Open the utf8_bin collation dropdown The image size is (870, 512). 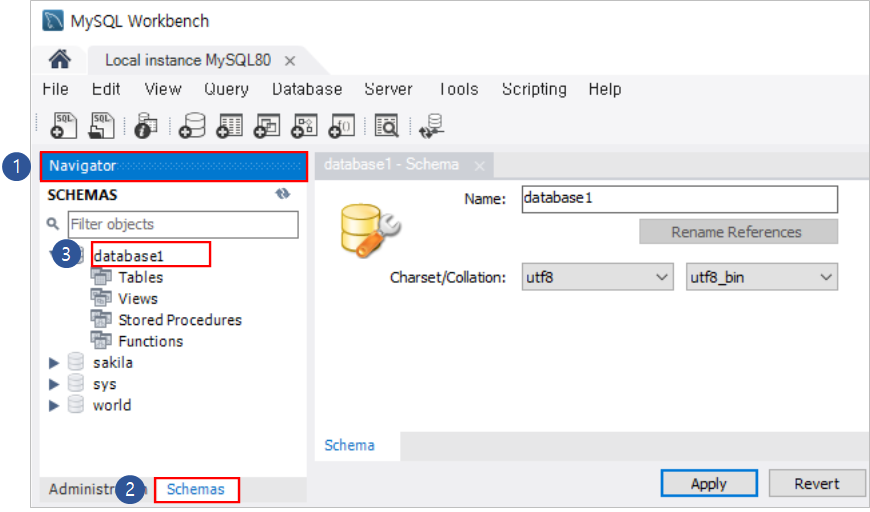coord(762,277)
